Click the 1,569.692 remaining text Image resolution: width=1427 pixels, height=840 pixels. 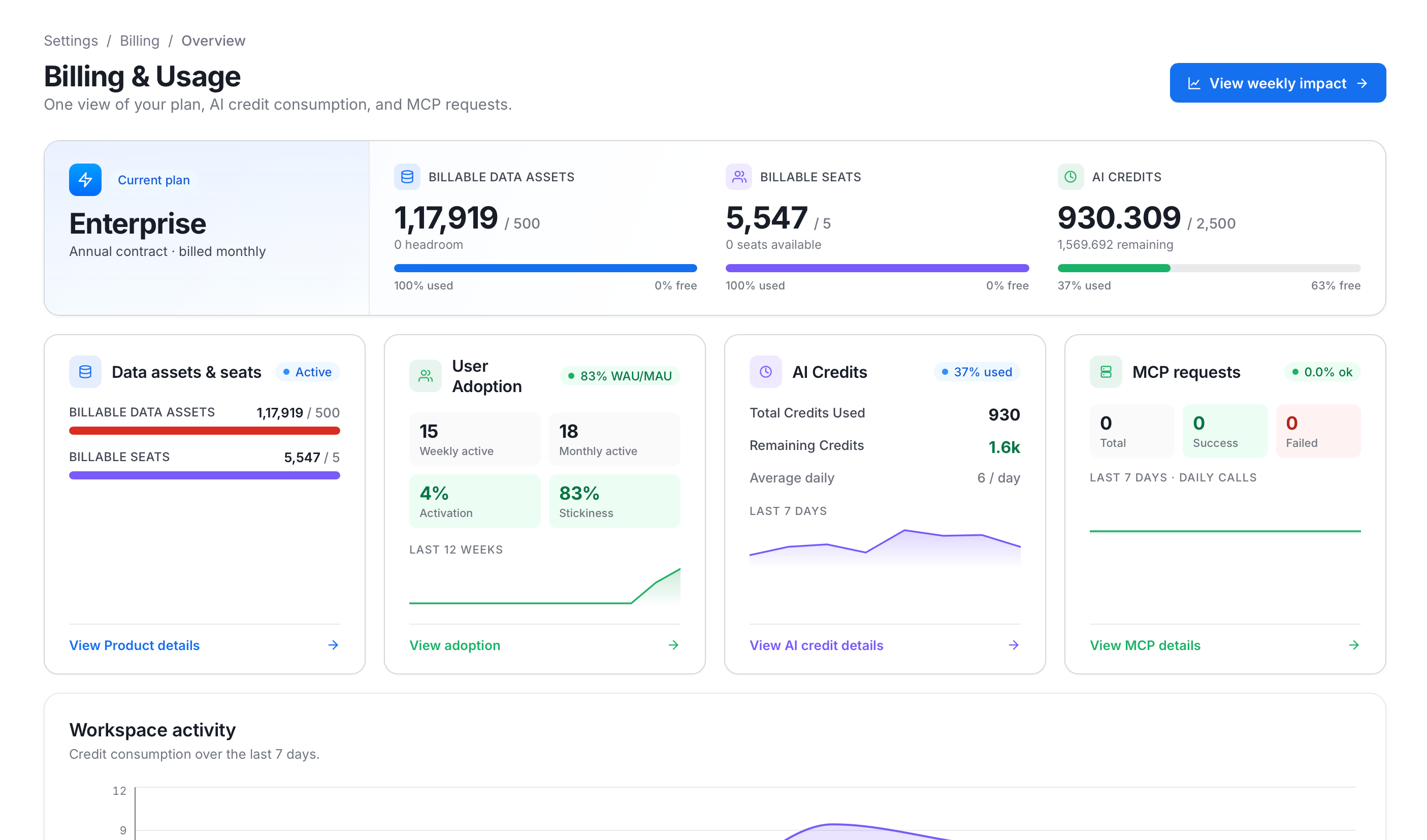1115,245
